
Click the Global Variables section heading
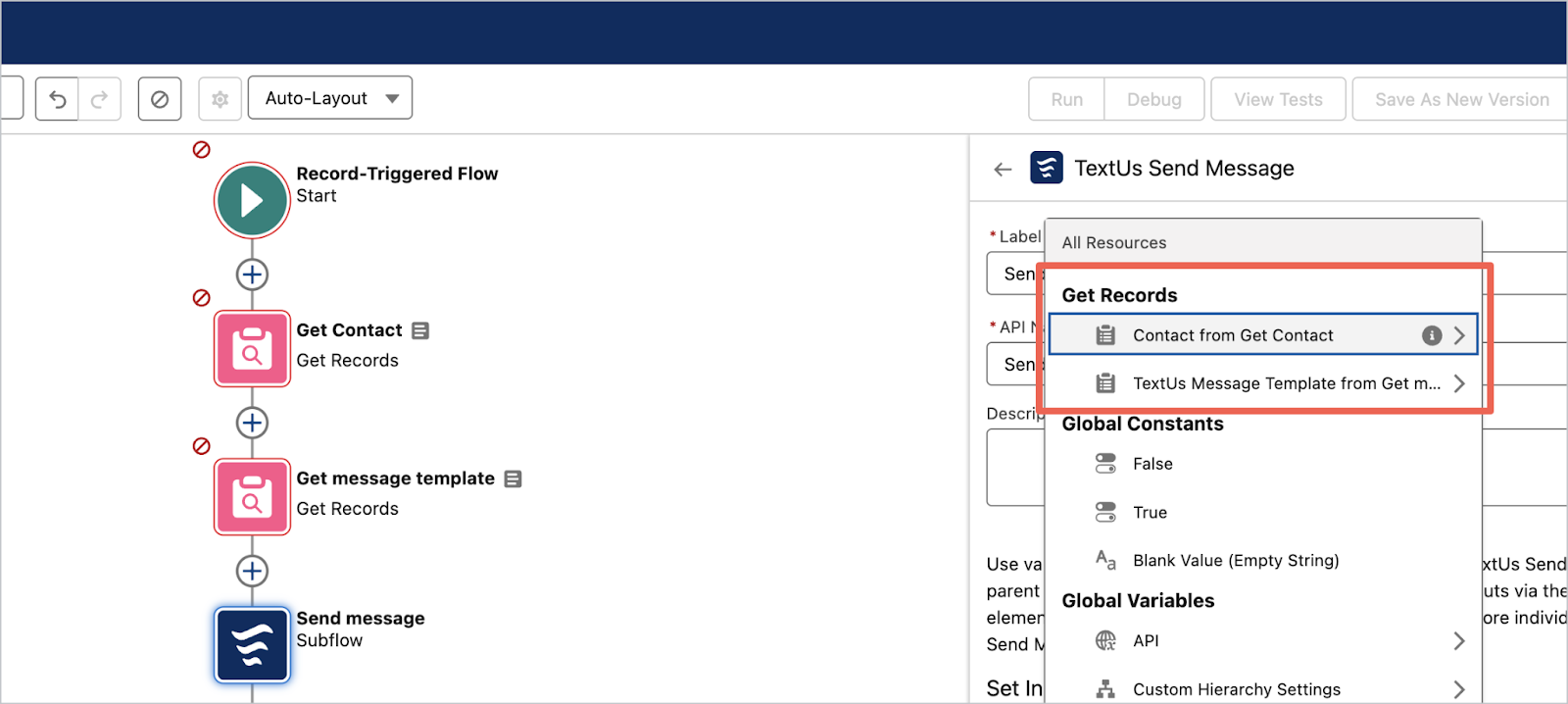pos(1138,601)
